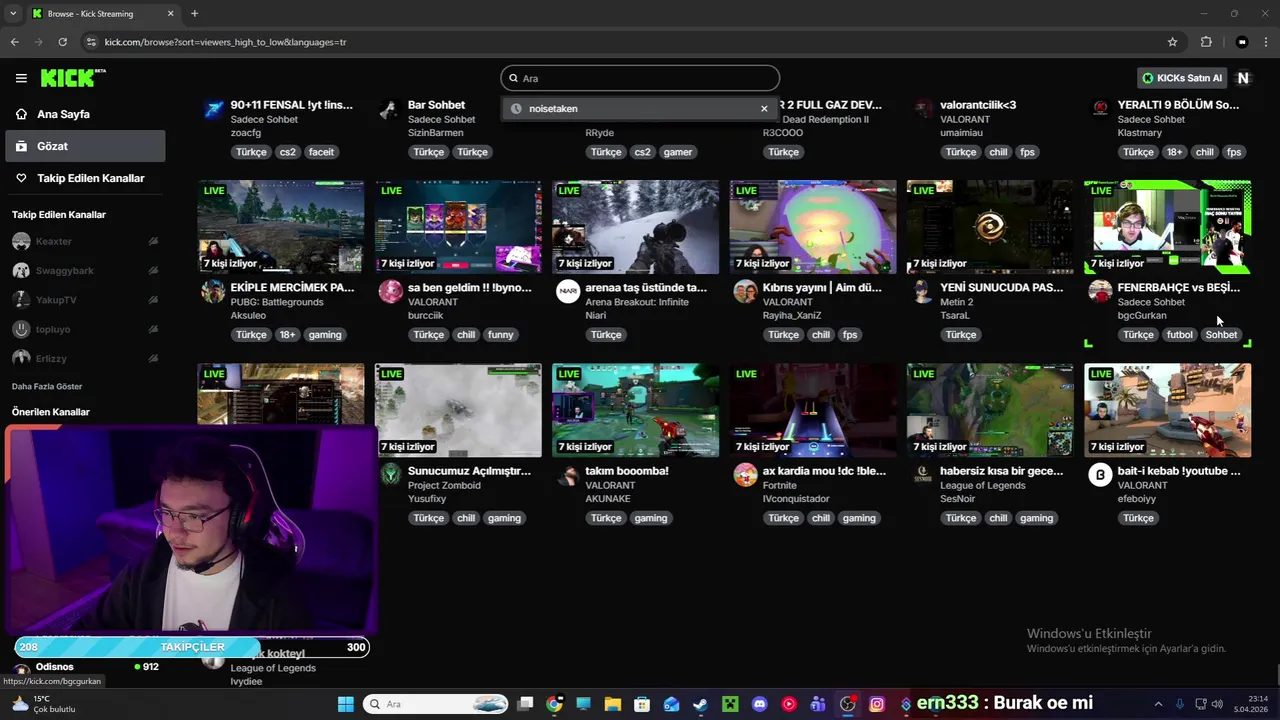Click SesNoir channel avatar
1280x720 pixels.
point(923,474)
